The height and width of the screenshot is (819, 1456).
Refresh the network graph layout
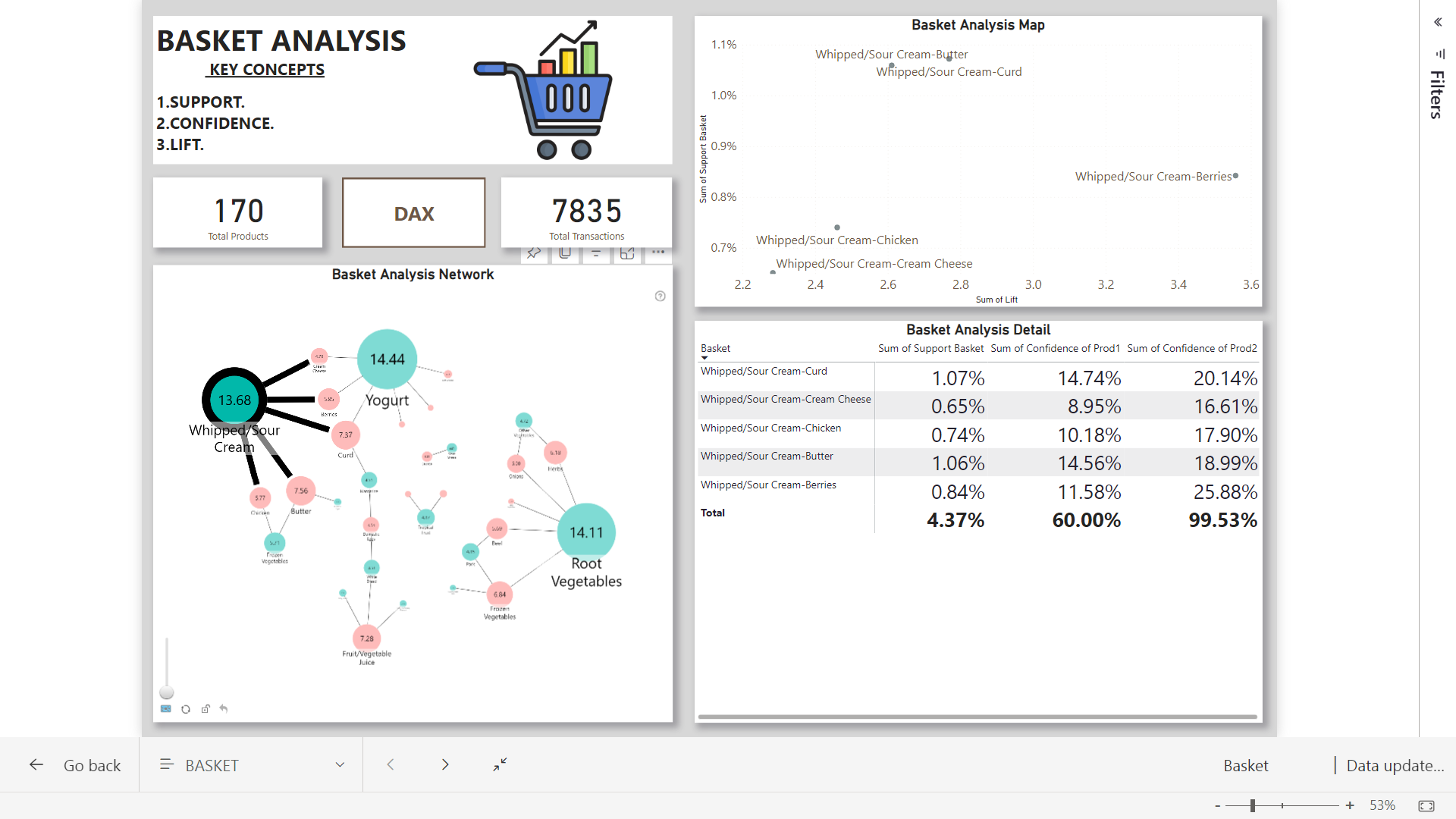(x=186, y=709)
